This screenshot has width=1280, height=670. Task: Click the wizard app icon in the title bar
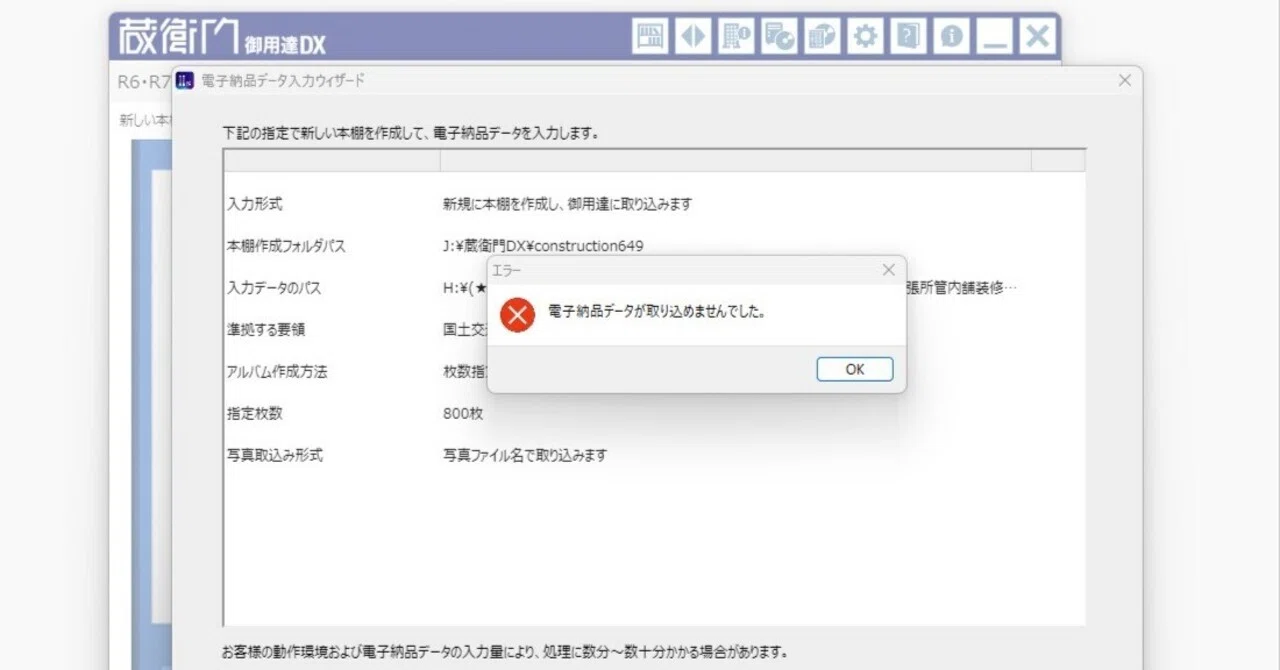(184, 80)
